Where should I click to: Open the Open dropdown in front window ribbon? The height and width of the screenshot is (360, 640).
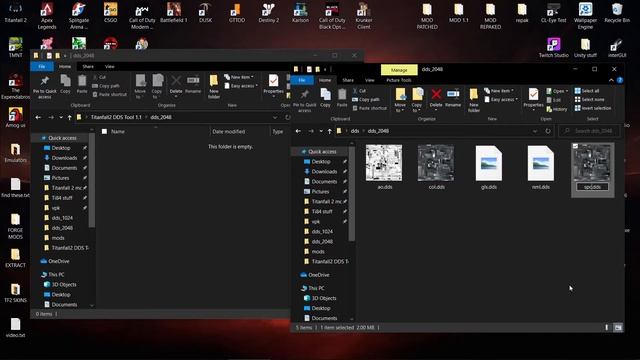557,91
